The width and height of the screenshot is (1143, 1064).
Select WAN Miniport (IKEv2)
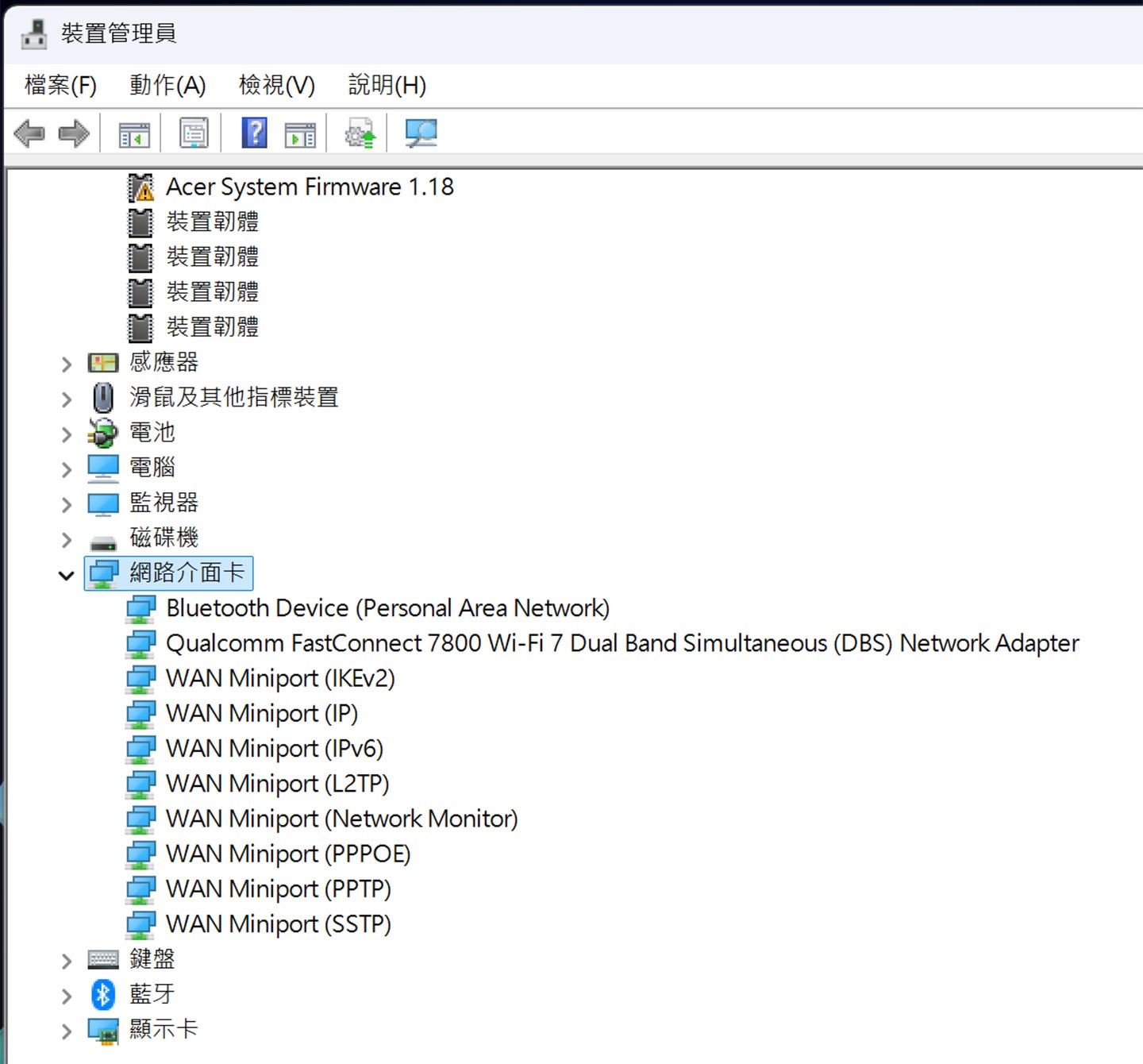point(280,679)
